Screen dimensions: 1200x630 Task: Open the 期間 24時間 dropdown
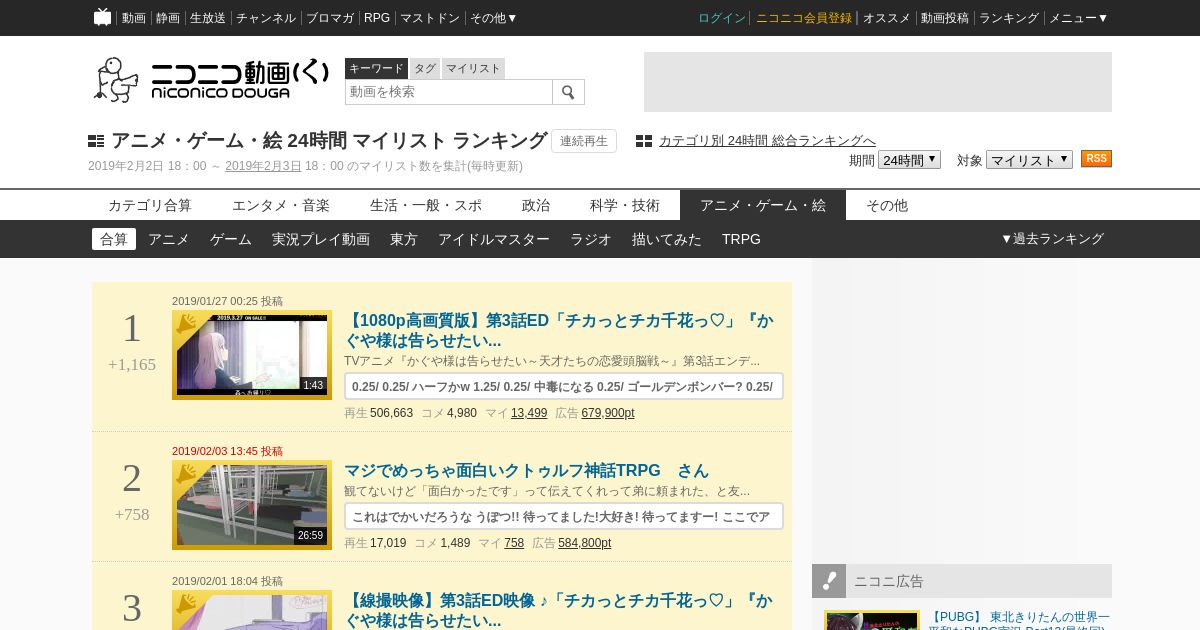pyautogui.click(x=909, y=160)
